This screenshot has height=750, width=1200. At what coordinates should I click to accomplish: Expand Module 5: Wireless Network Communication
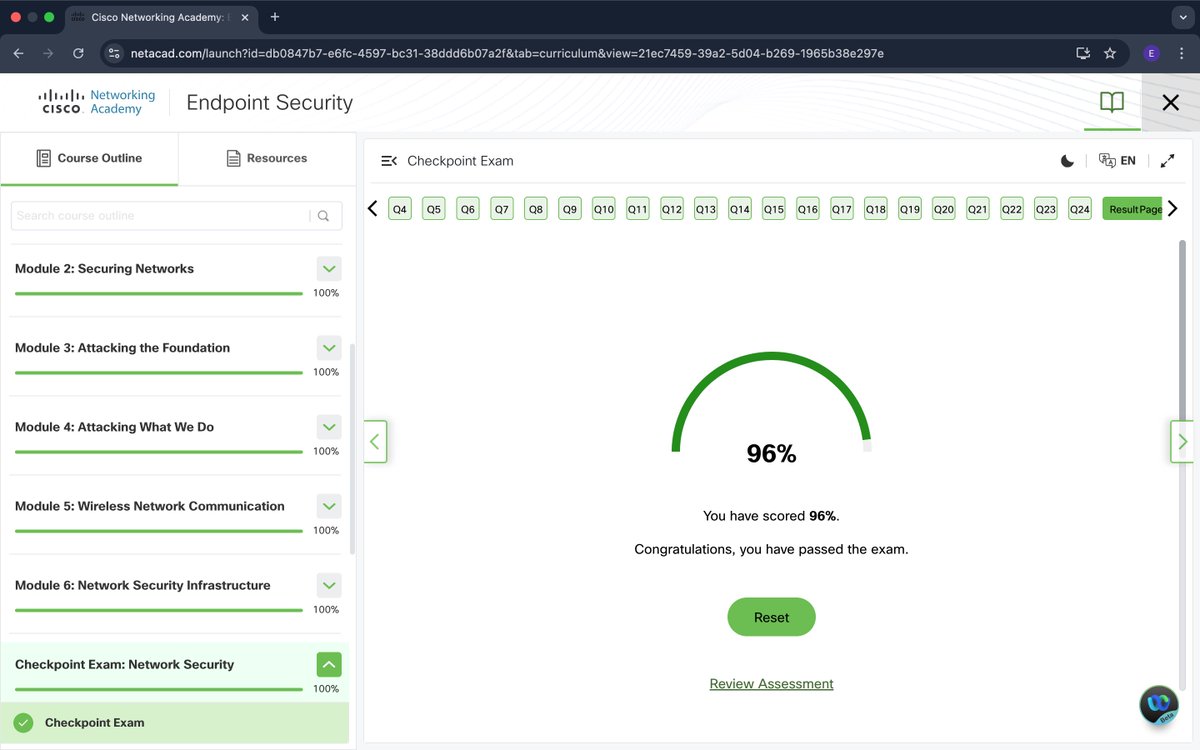[328, 506]
